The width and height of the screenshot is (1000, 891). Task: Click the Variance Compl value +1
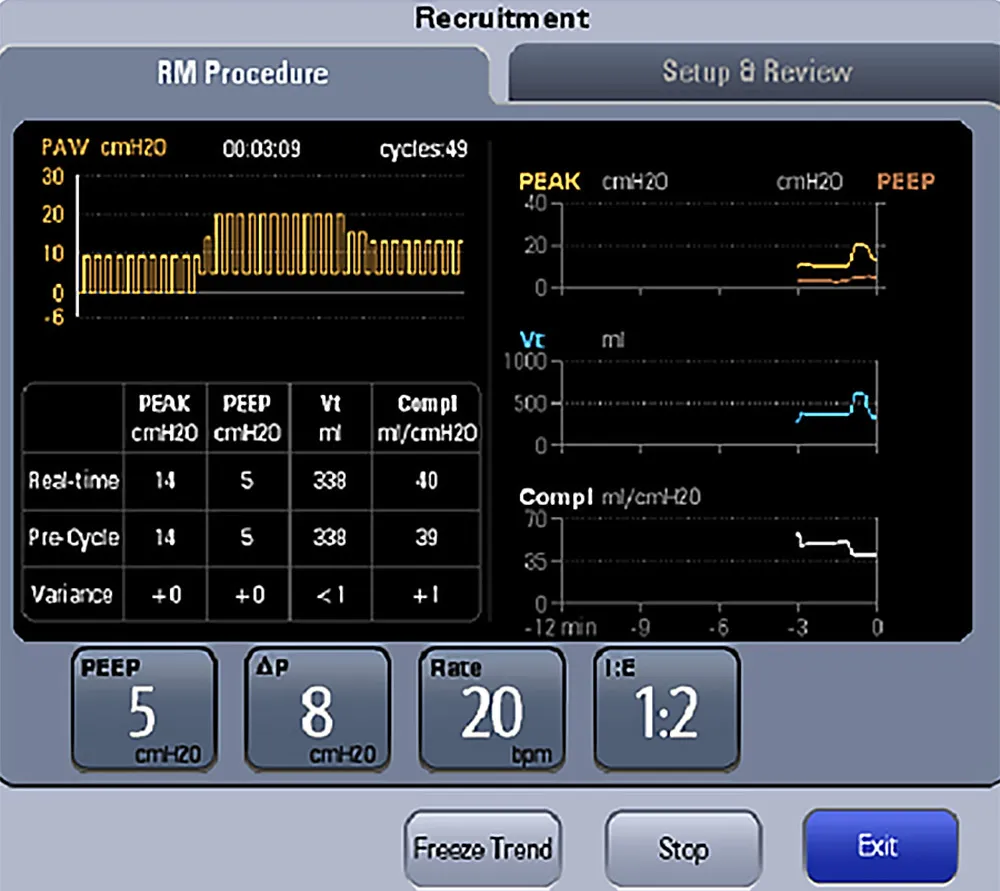[426, 595]
